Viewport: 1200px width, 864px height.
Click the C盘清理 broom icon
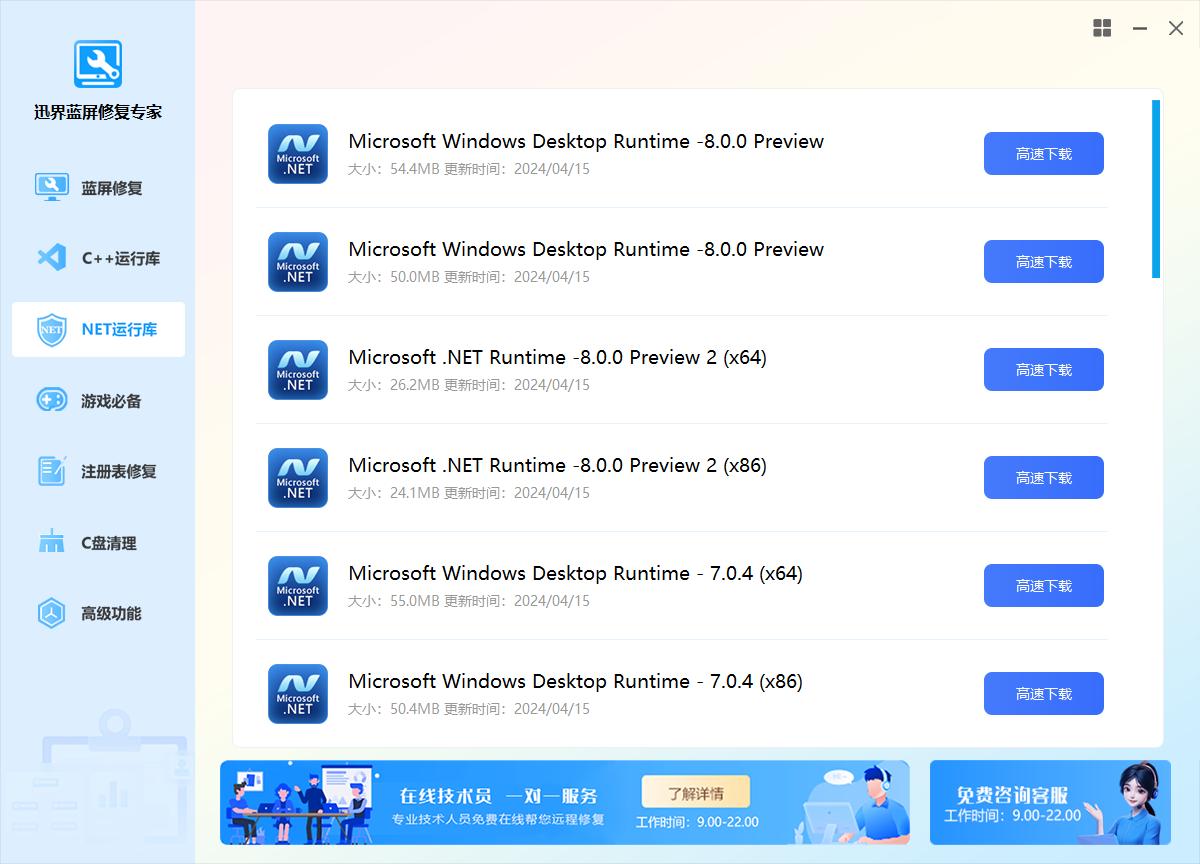pyautogui.click(x=51, y=543)
